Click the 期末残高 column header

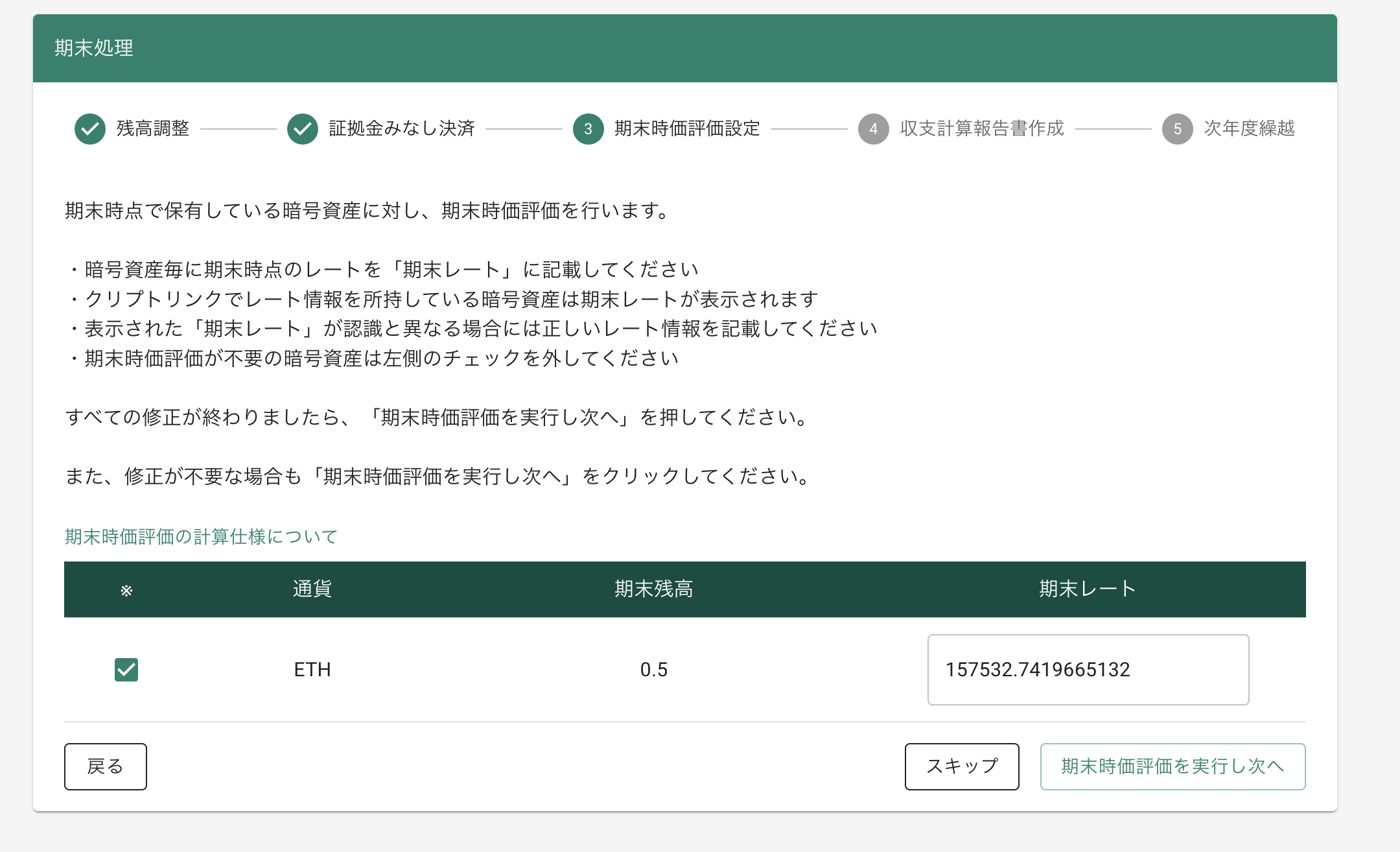(654, 589)
